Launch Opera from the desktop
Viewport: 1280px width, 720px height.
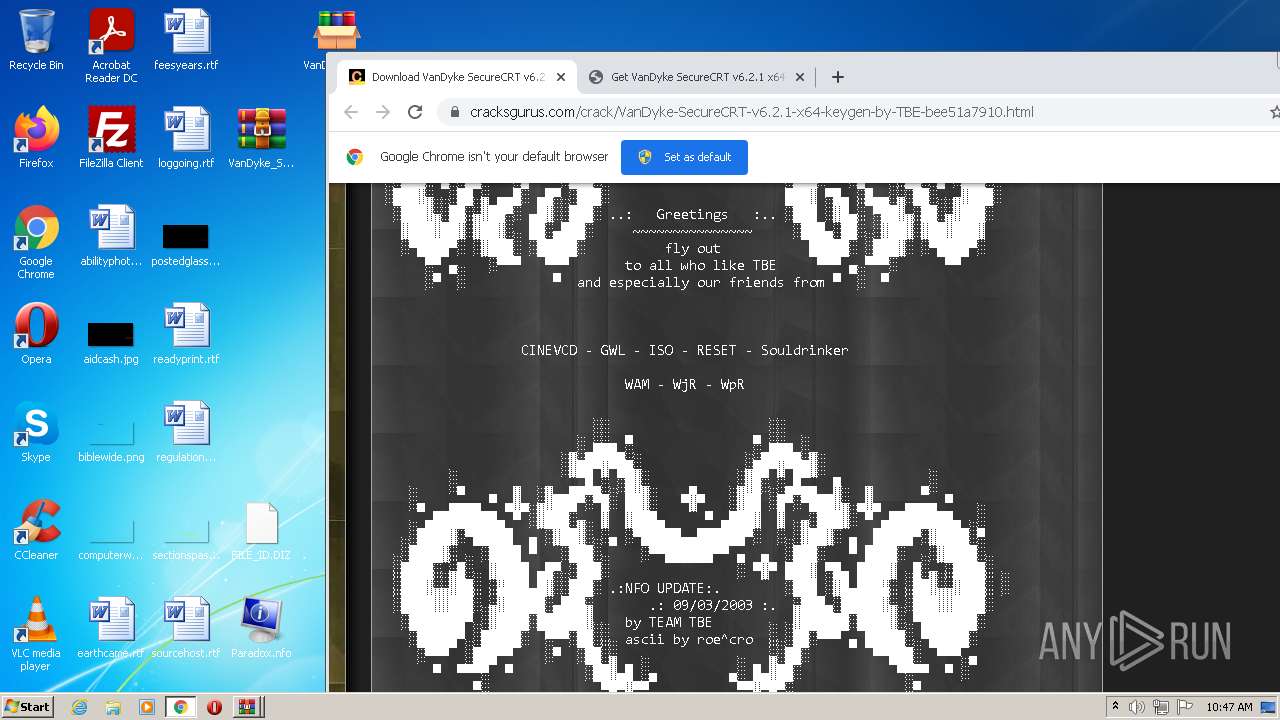[36, 334]
